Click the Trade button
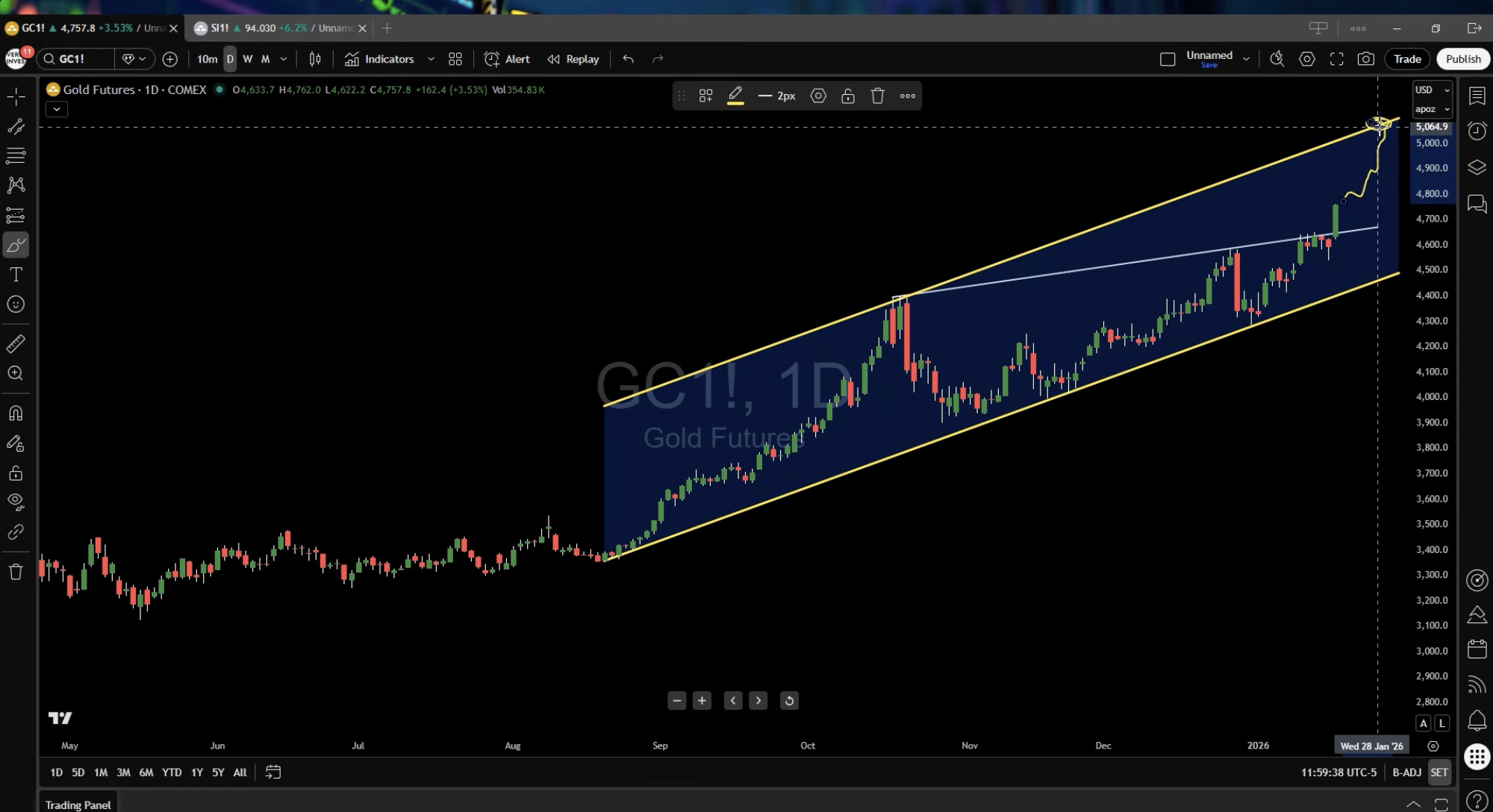1493x812 pixels. [1407, 59]
